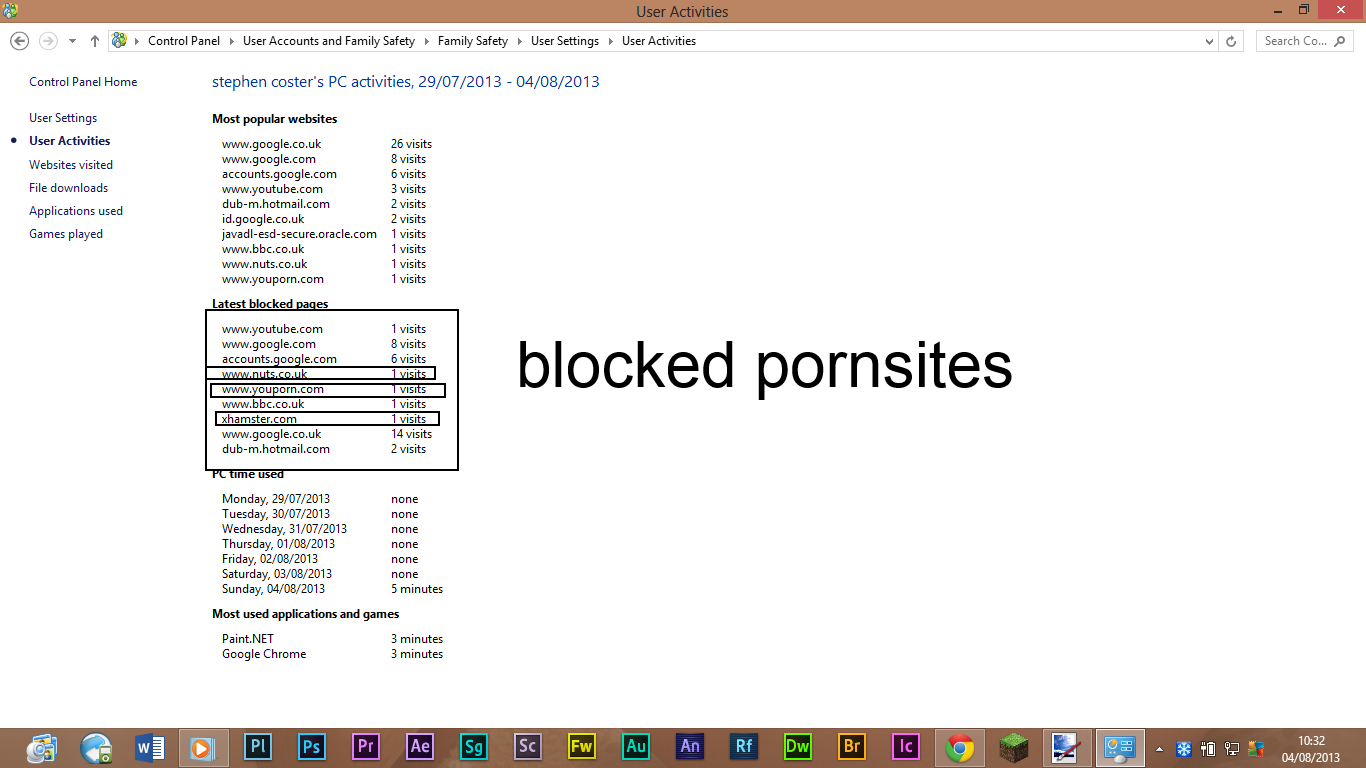This screenshot has height=768, width=1366.
Task: Click User Settings in the breadcrumb
Action: click(x=565, y=41)
